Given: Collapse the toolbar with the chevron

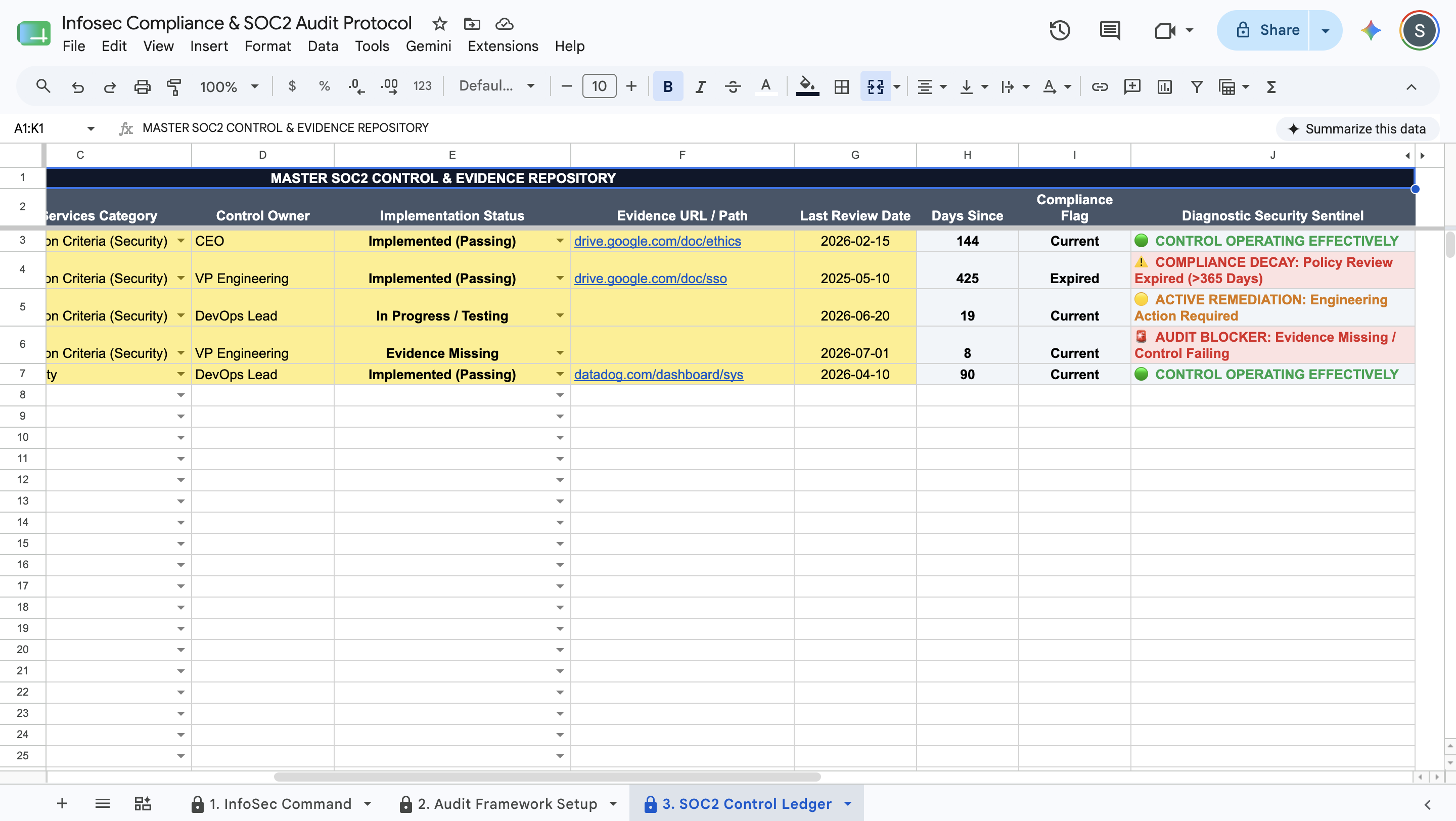Looking at the screenshot, I should [1412, 86].
